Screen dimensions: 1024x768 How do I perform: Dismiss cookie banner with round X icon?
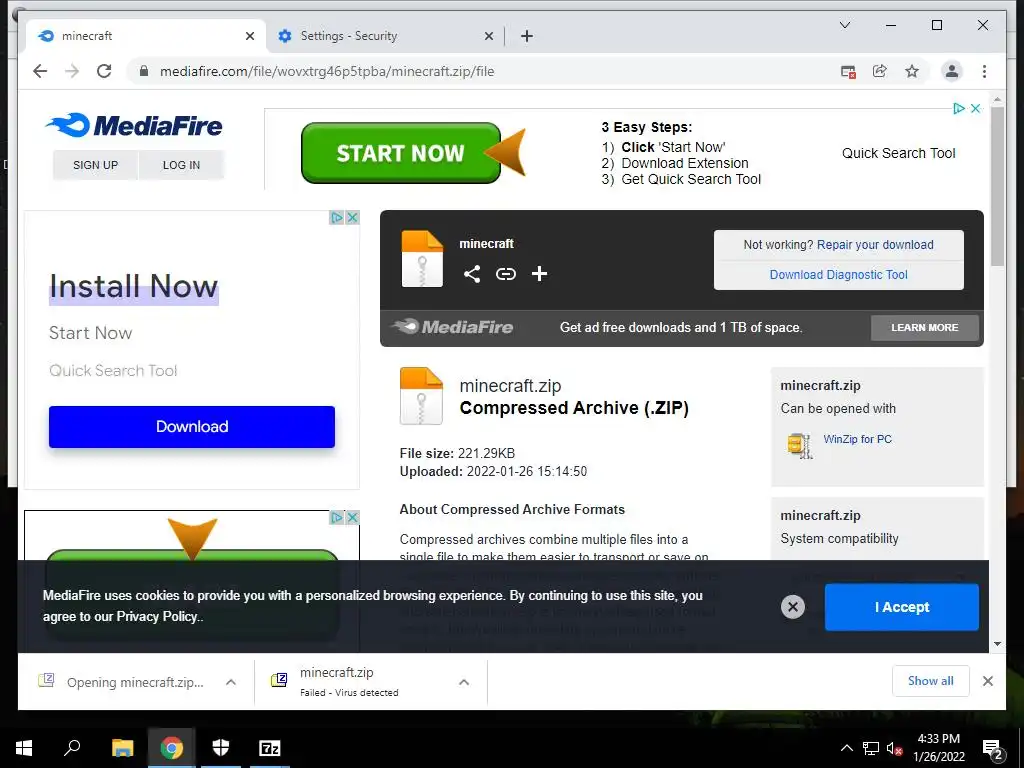tap(793, 607)
